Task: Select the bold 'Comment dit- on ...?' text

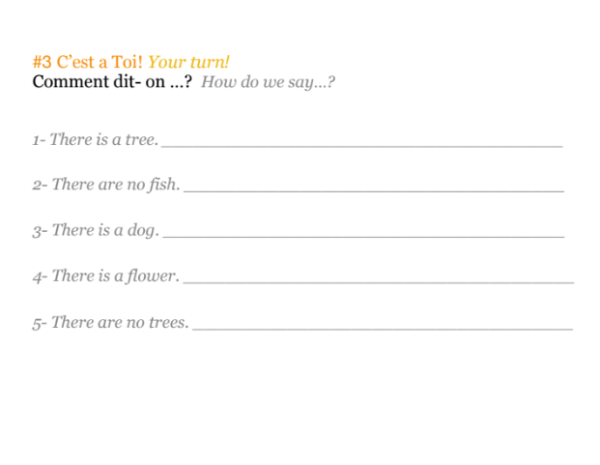Action: 112,82
